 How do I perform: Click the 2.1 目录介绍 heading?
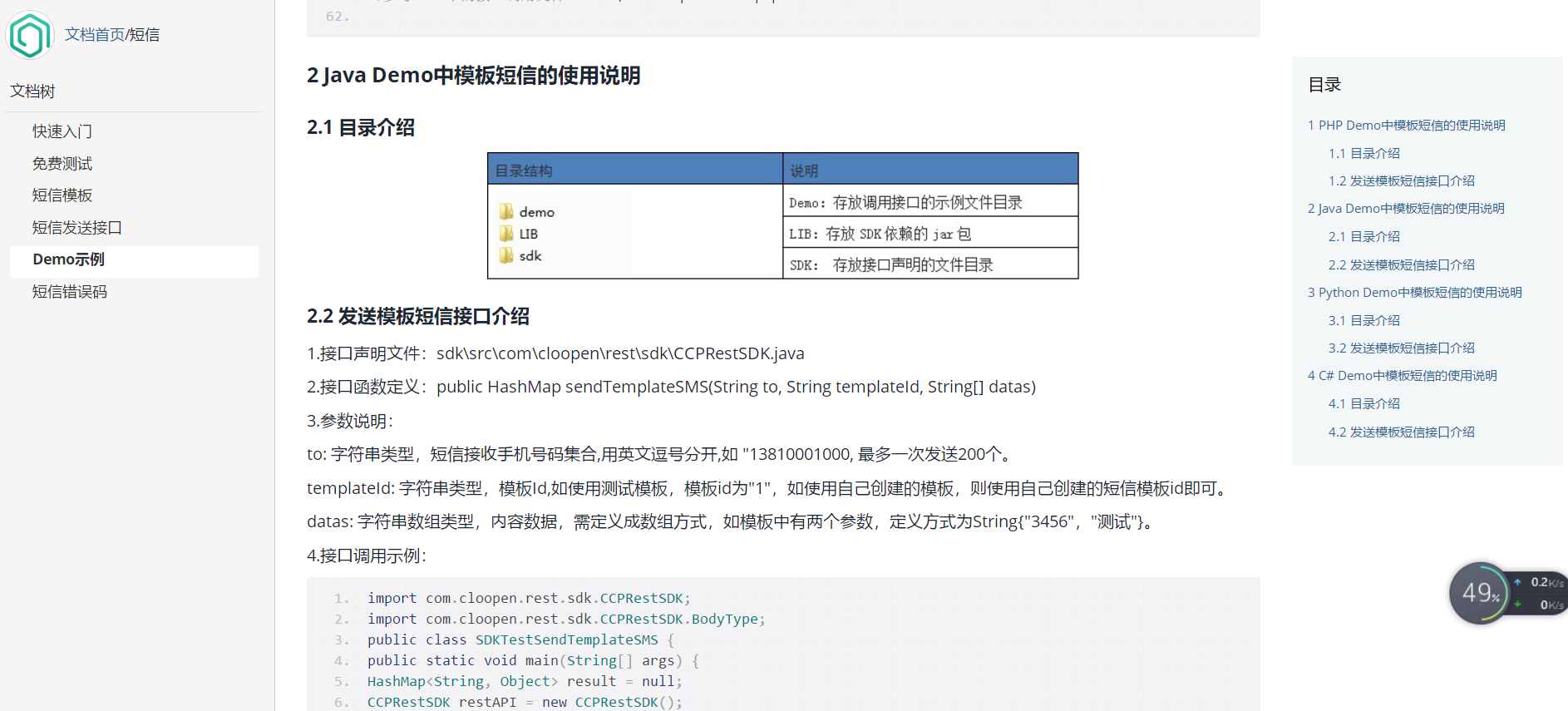[x=361, y=128]
